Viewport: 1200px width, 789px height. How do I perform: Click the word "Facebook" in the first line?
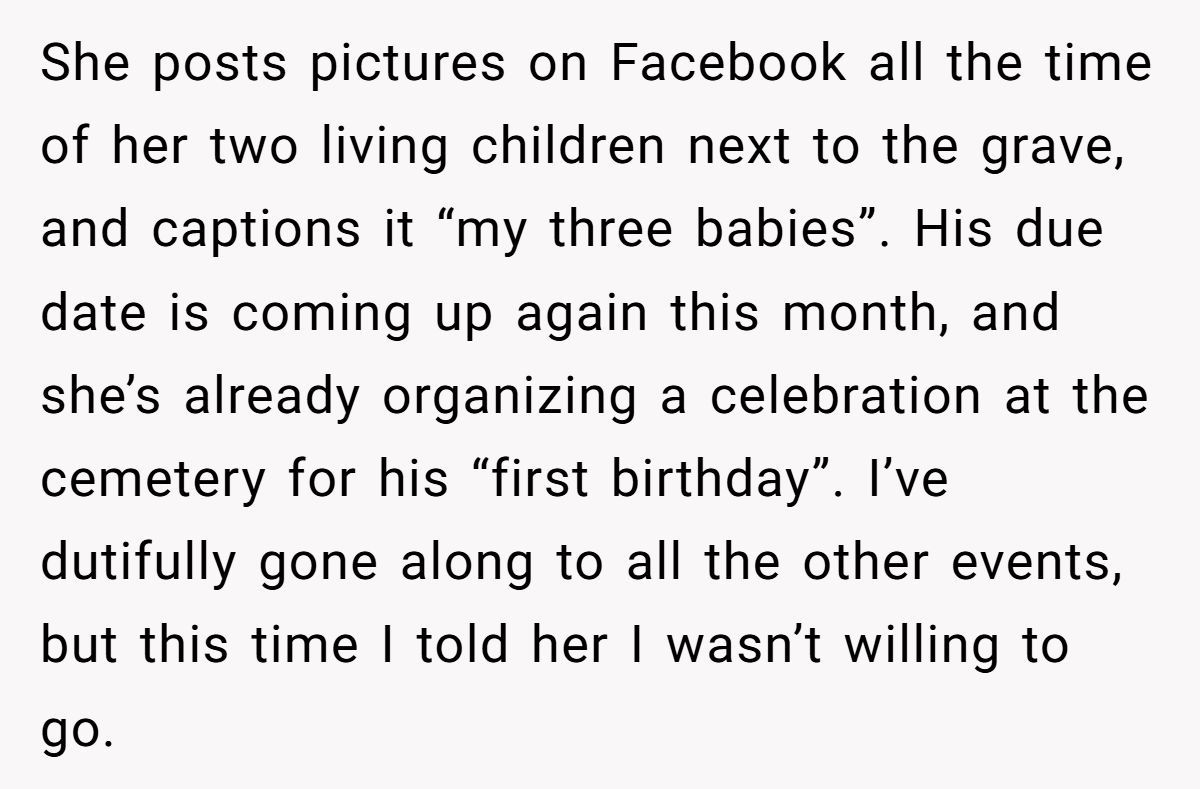point(730,65)
